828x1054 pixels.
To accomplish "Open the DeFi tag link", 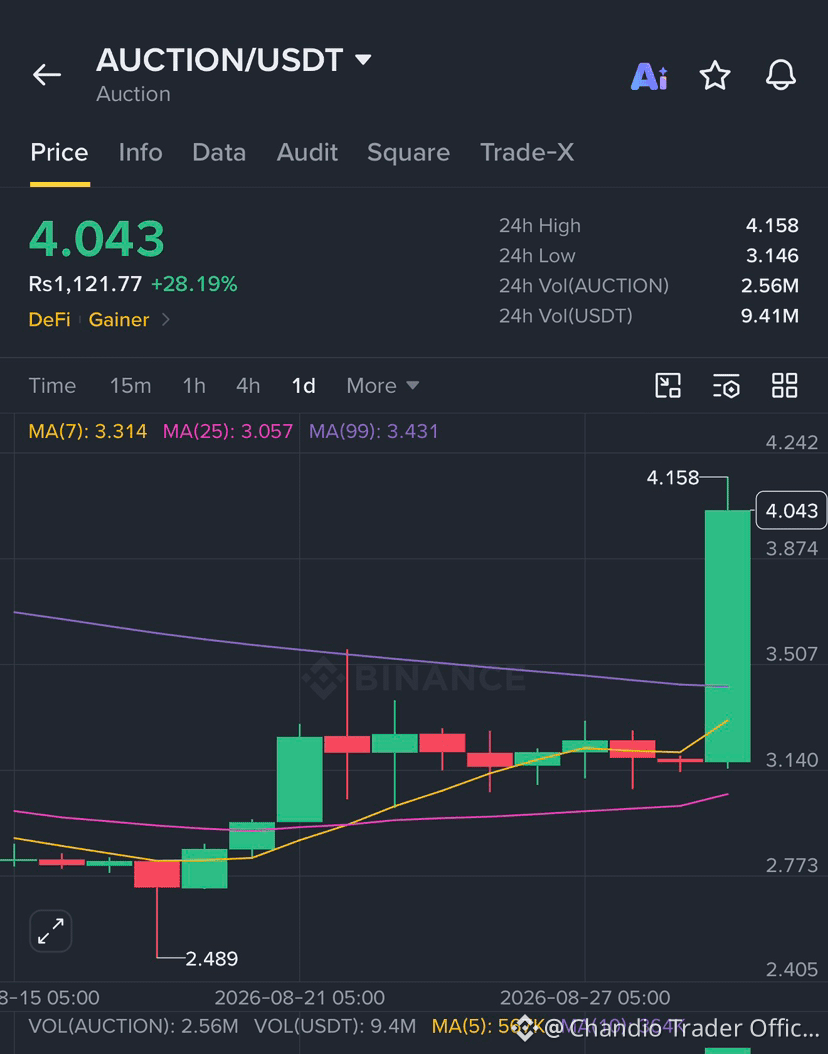I will pos(50,320).
